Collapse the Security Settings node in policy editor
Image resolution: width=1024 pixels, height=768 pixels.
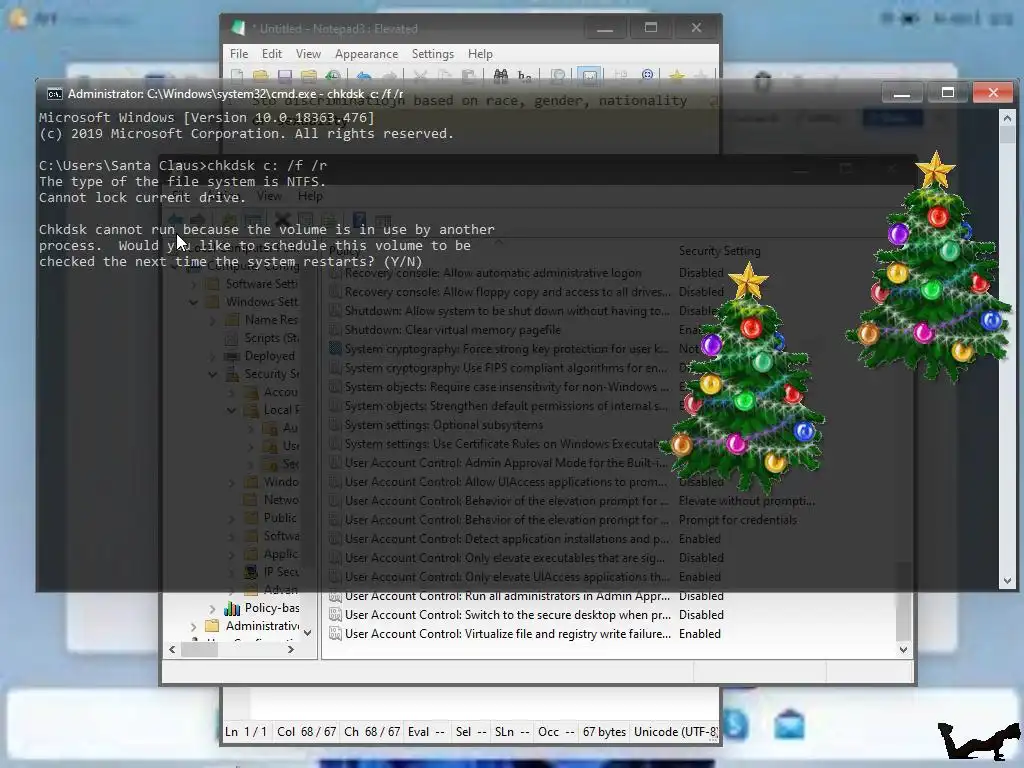point(212,374)
